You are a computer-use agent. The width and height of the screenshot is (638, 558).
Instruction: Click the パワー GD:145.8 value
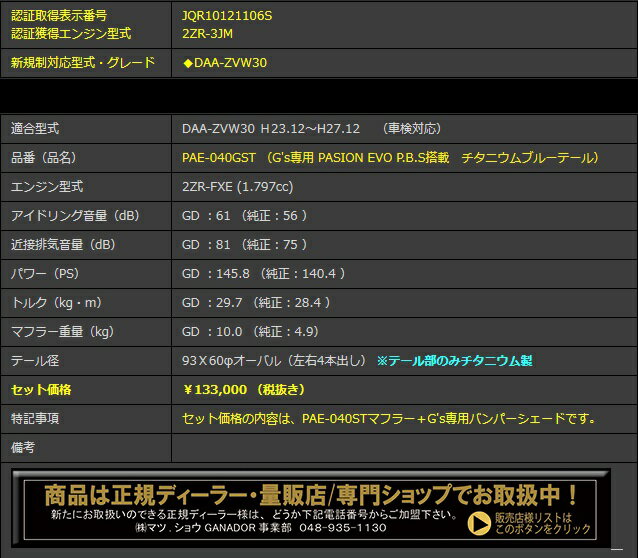[x=264, y=274]
